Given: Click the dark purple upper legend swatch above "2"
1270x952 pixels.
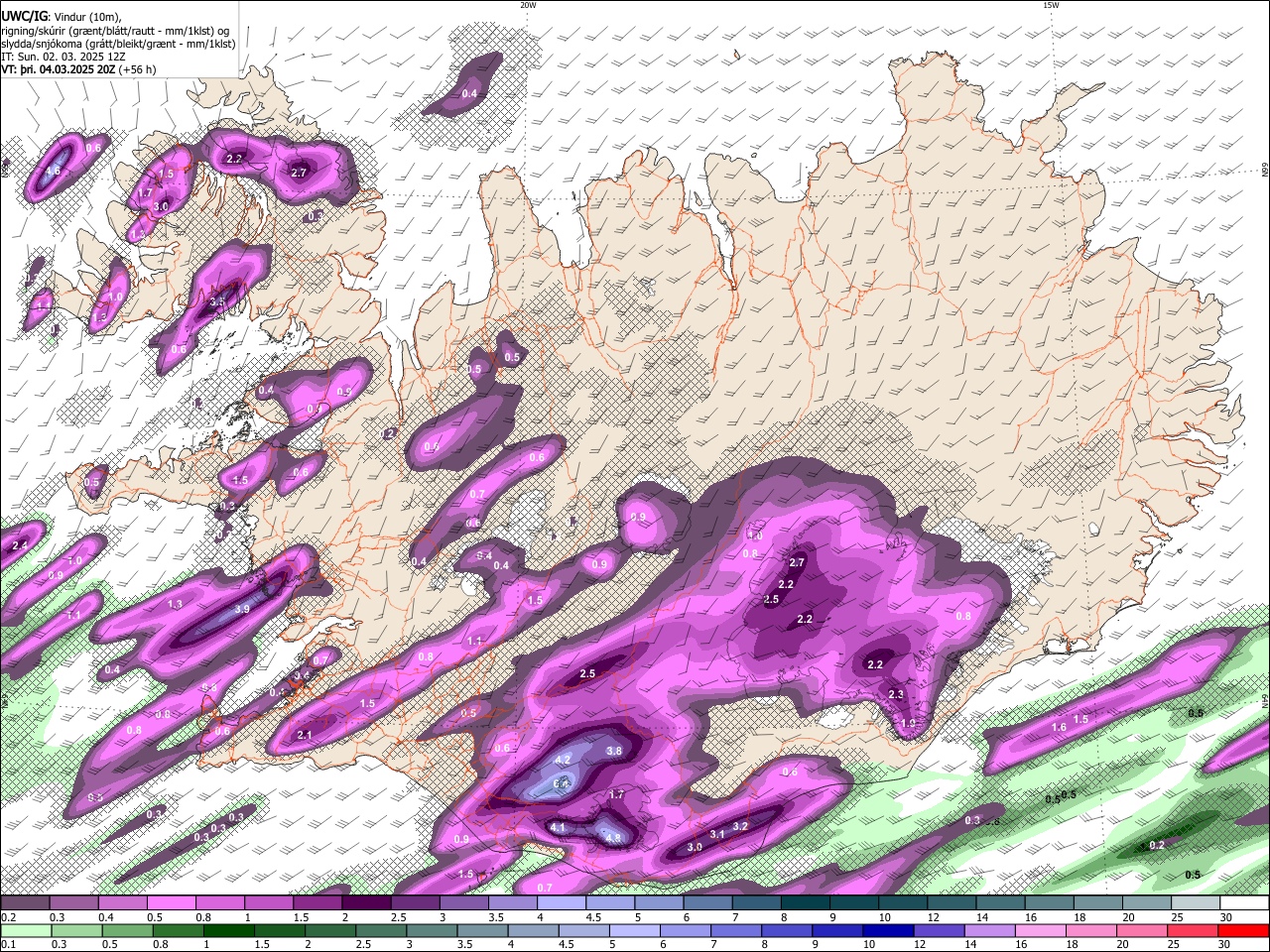Looking at the screenshot, I should (366, 903).
